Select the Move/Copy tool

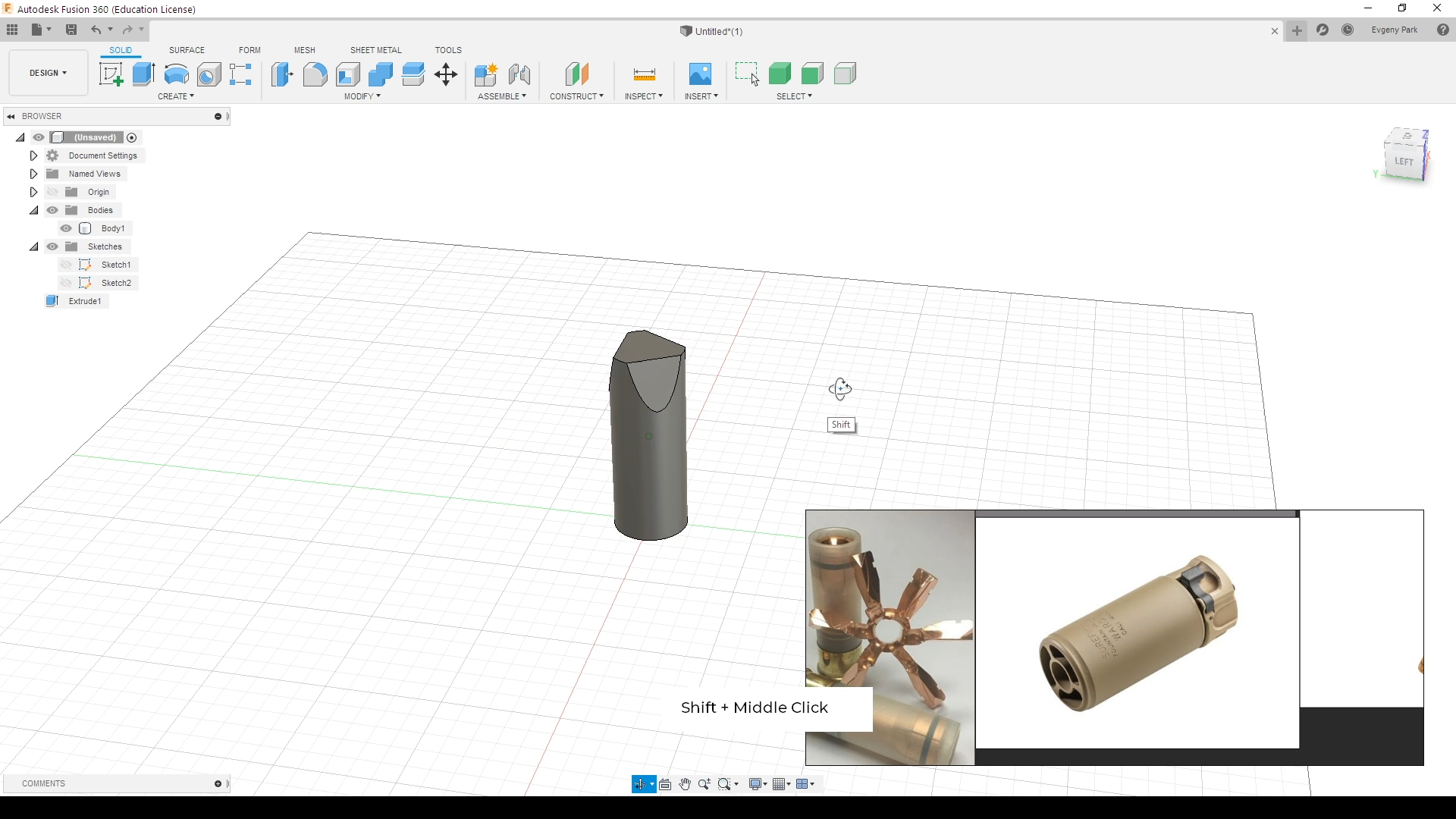pos(446,74)
